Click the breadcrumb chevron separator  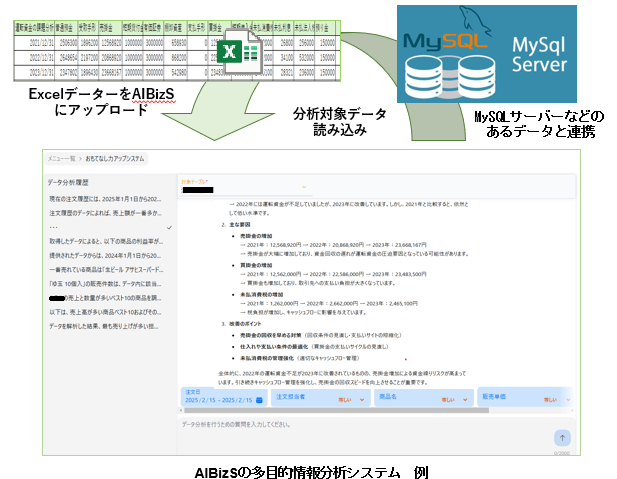(80, 159)
